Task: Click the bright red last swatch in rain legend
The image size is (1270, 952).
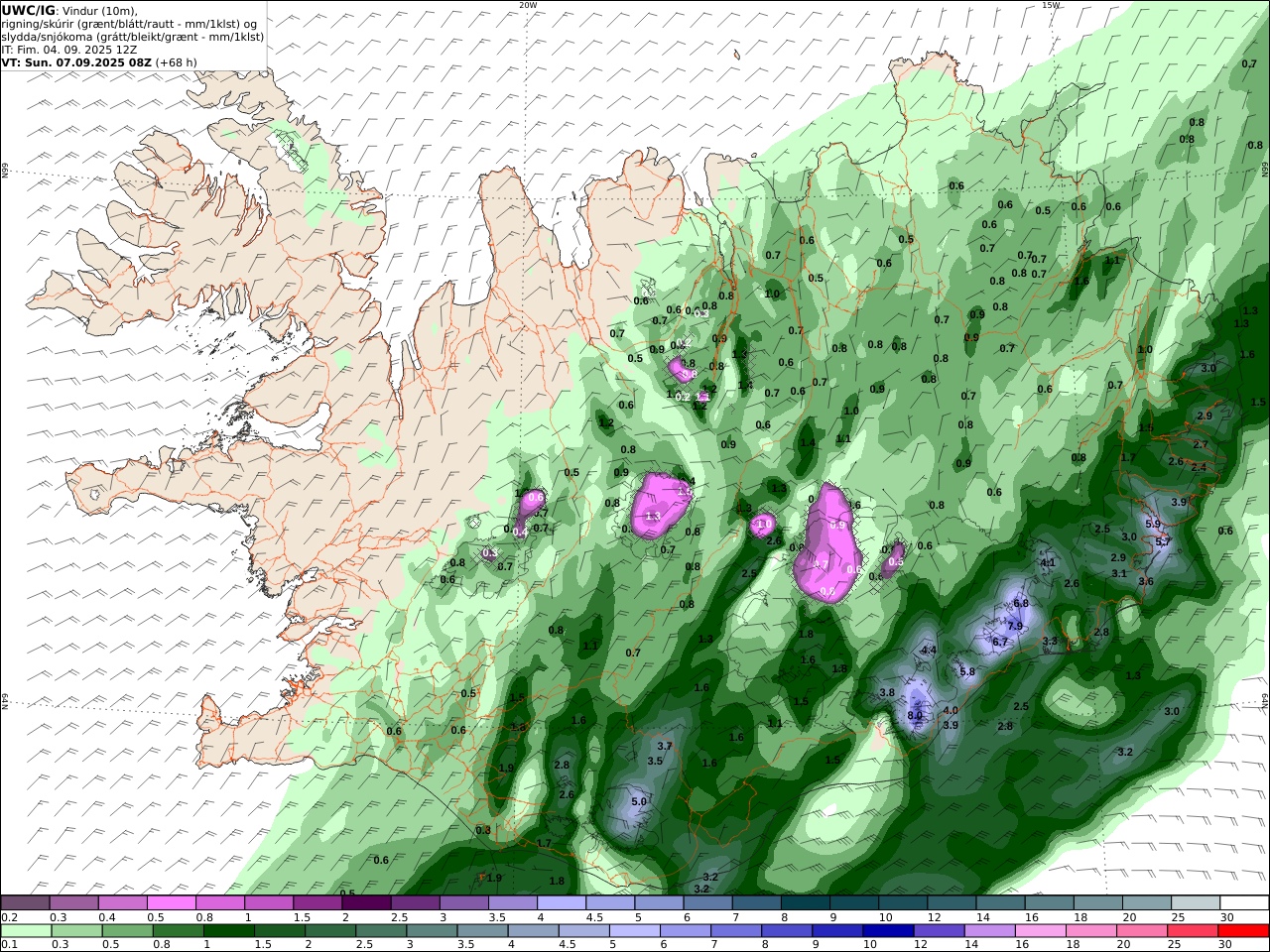Action: [1242, 931]
